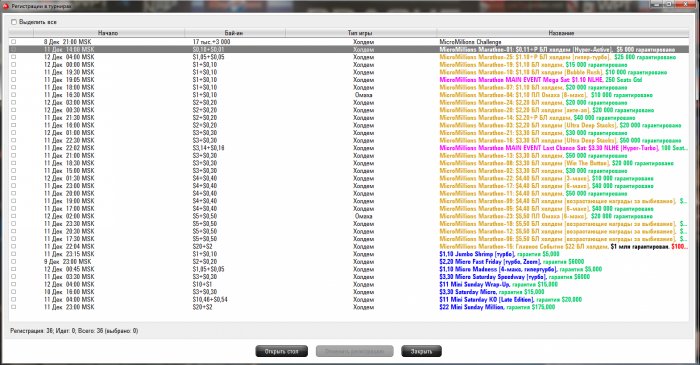Click "Омаха" game type in Marathon-04 row
700x365 pixels.
(363, 95)
